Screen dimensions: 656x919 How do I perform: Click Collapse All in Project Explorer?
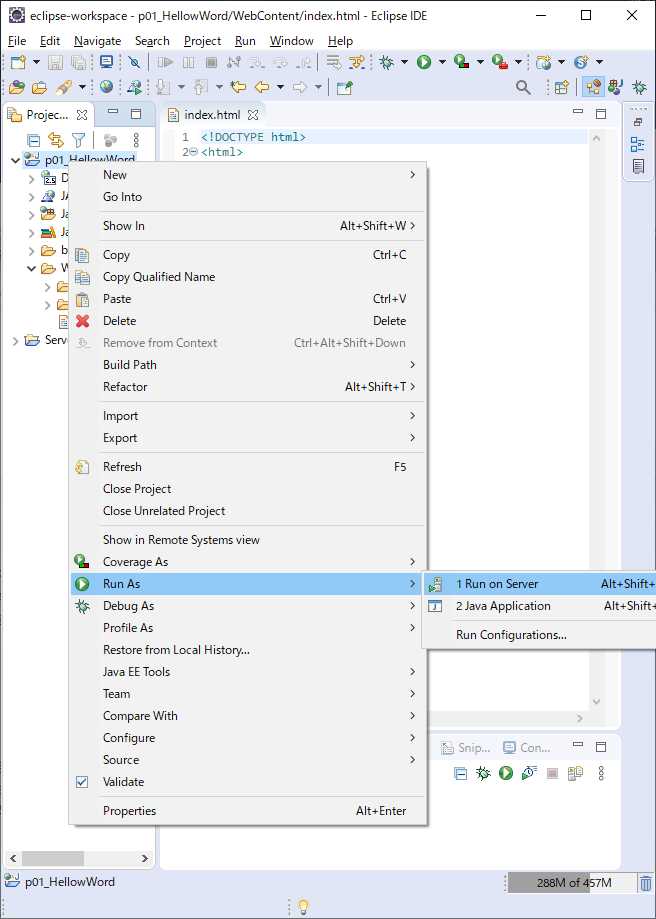[34, 140]
